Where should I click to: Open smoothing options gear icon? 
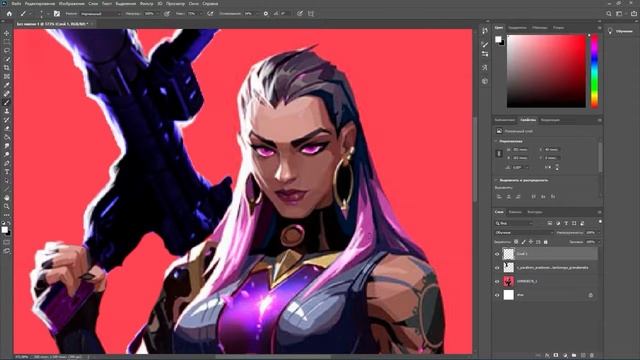coord(266,13)
